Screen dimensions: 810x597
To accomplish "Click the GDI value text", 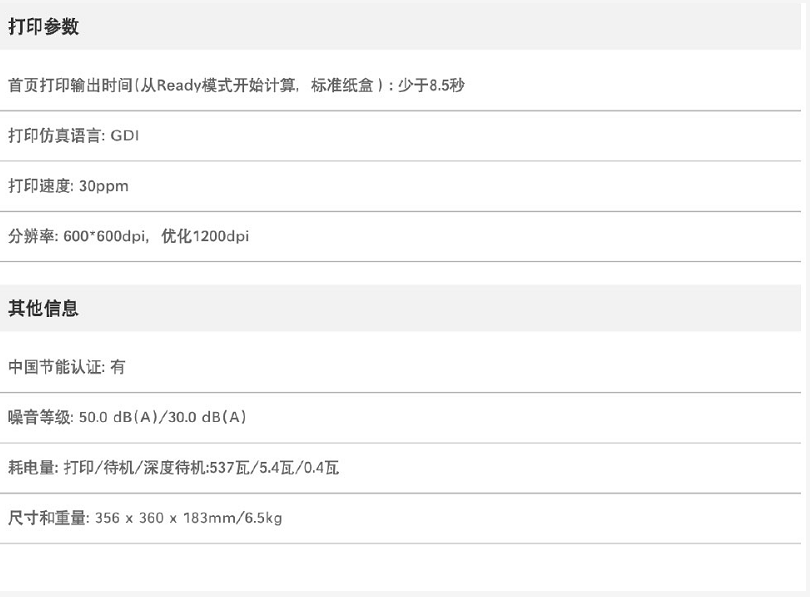I will [x=124, y=136].
